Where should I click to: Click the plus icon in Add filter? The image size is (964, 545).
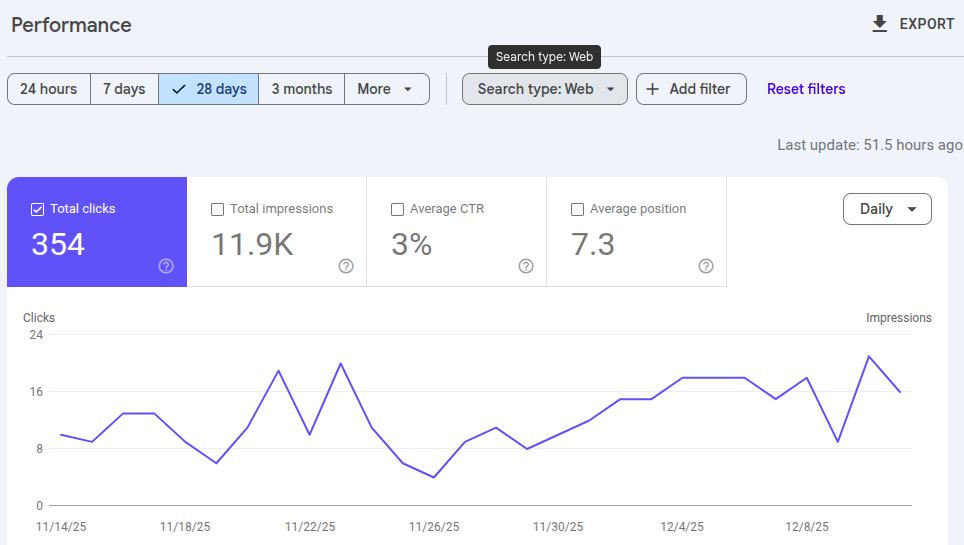coord(653,89)
